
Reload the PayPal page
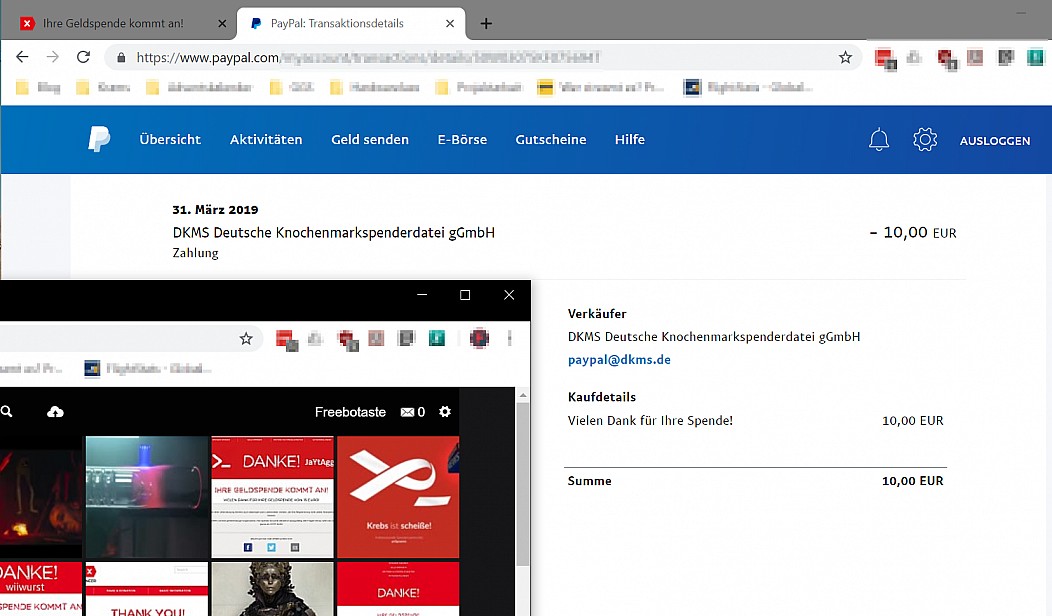[83, 57]
